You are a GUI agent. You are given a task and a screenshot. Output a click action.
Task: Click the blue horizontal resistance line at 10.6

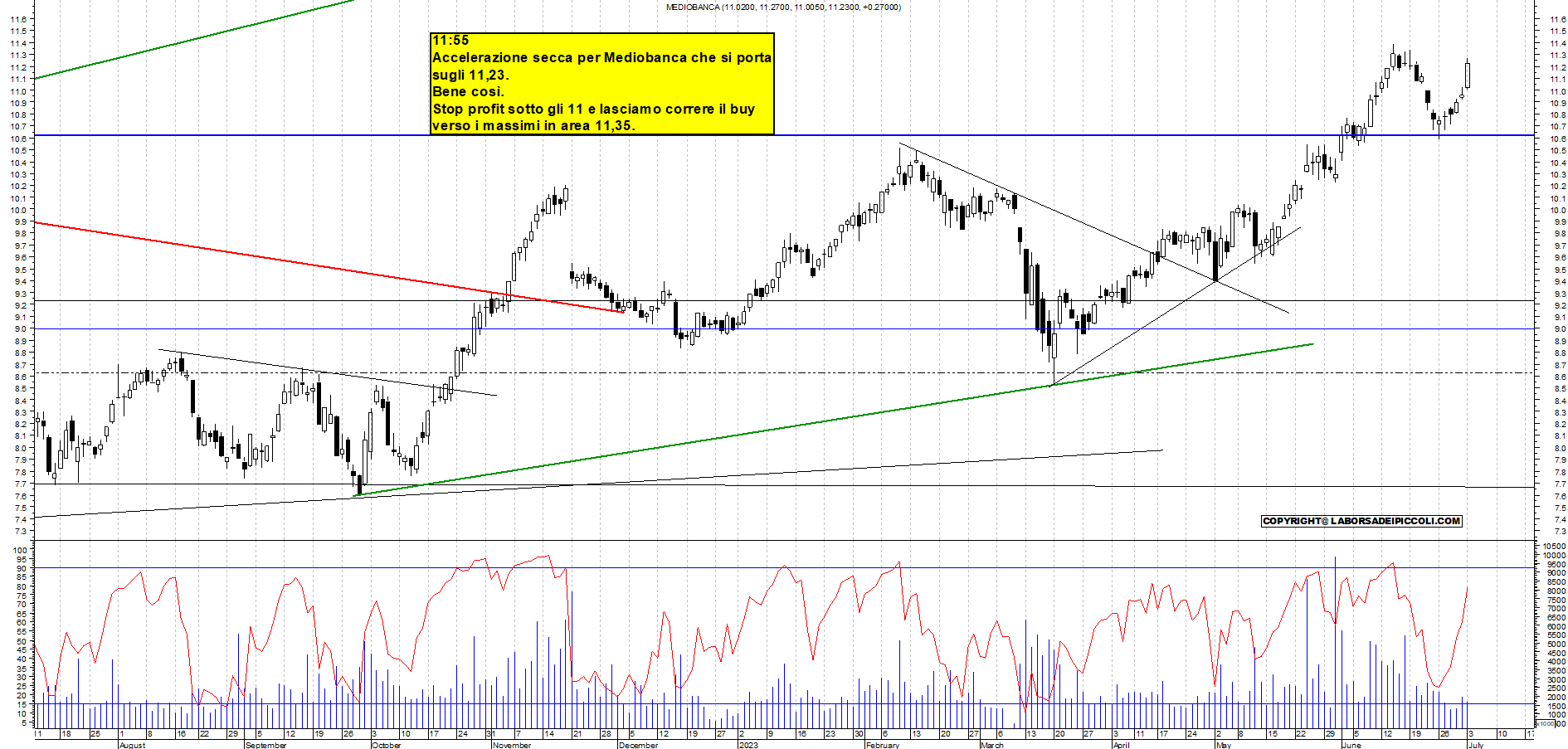point(784,135)
